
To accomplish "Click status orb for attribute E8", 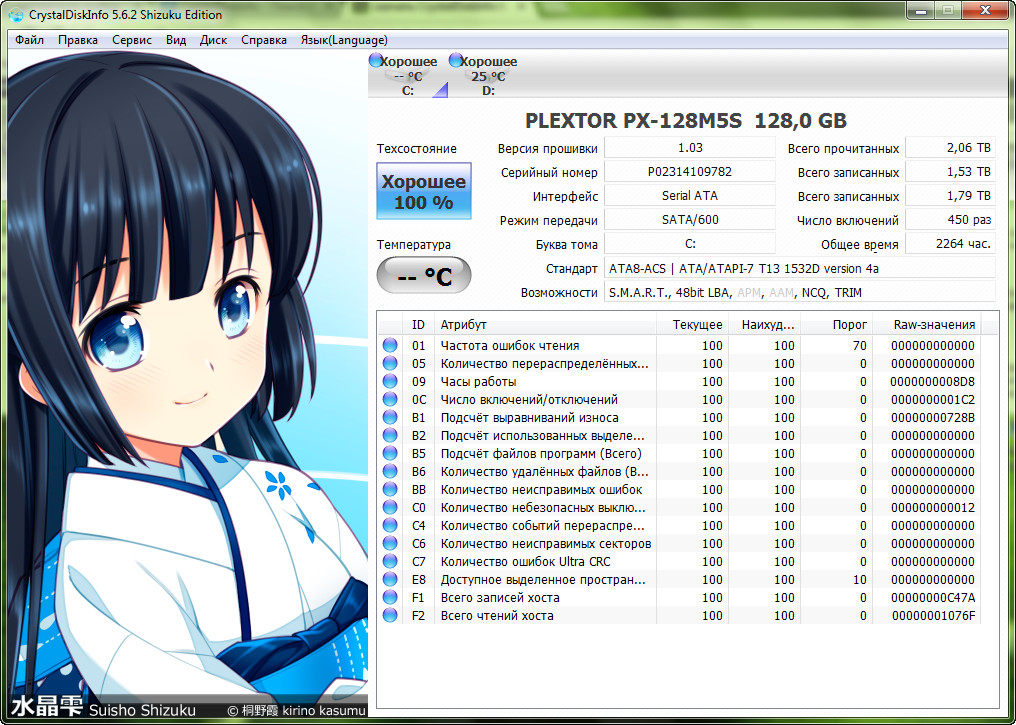I will point(389,579).
